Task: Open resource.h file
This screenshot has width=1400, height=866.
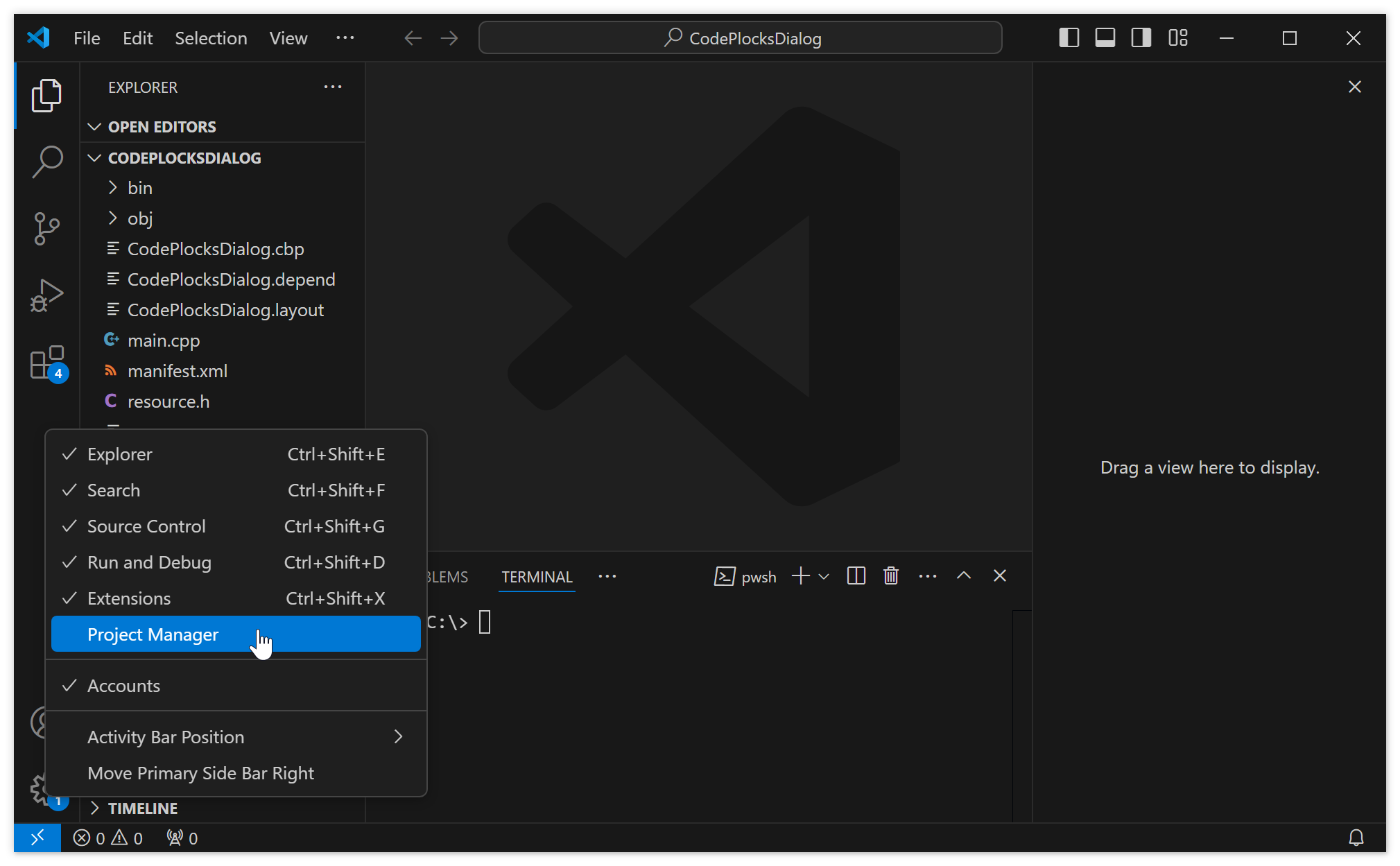Action: (223, 401)
